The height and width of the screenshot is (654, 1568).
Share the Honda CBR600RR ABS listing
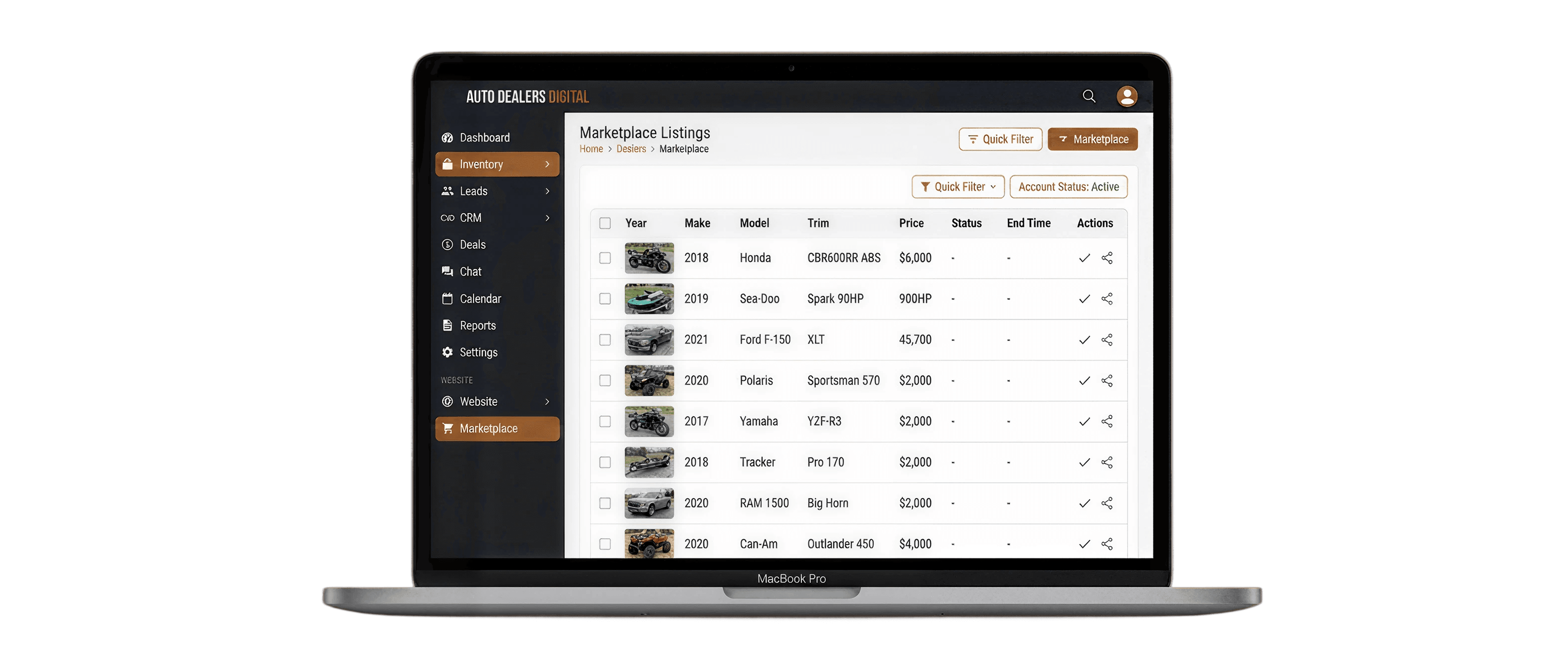pyautogui.click(x=1107, y=258)
